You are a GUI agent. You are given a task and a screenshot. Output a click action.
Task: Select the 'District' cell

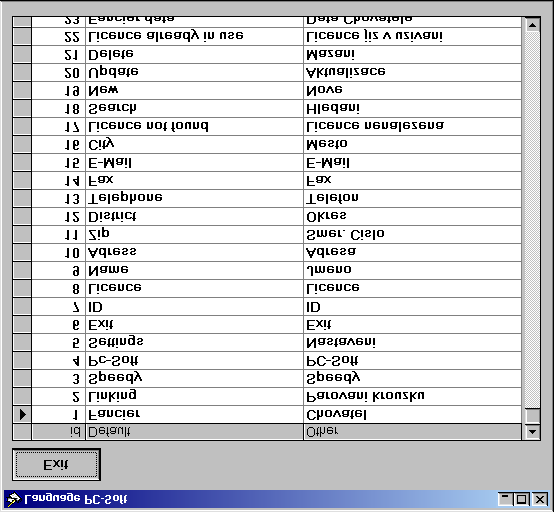click(194, 216)
